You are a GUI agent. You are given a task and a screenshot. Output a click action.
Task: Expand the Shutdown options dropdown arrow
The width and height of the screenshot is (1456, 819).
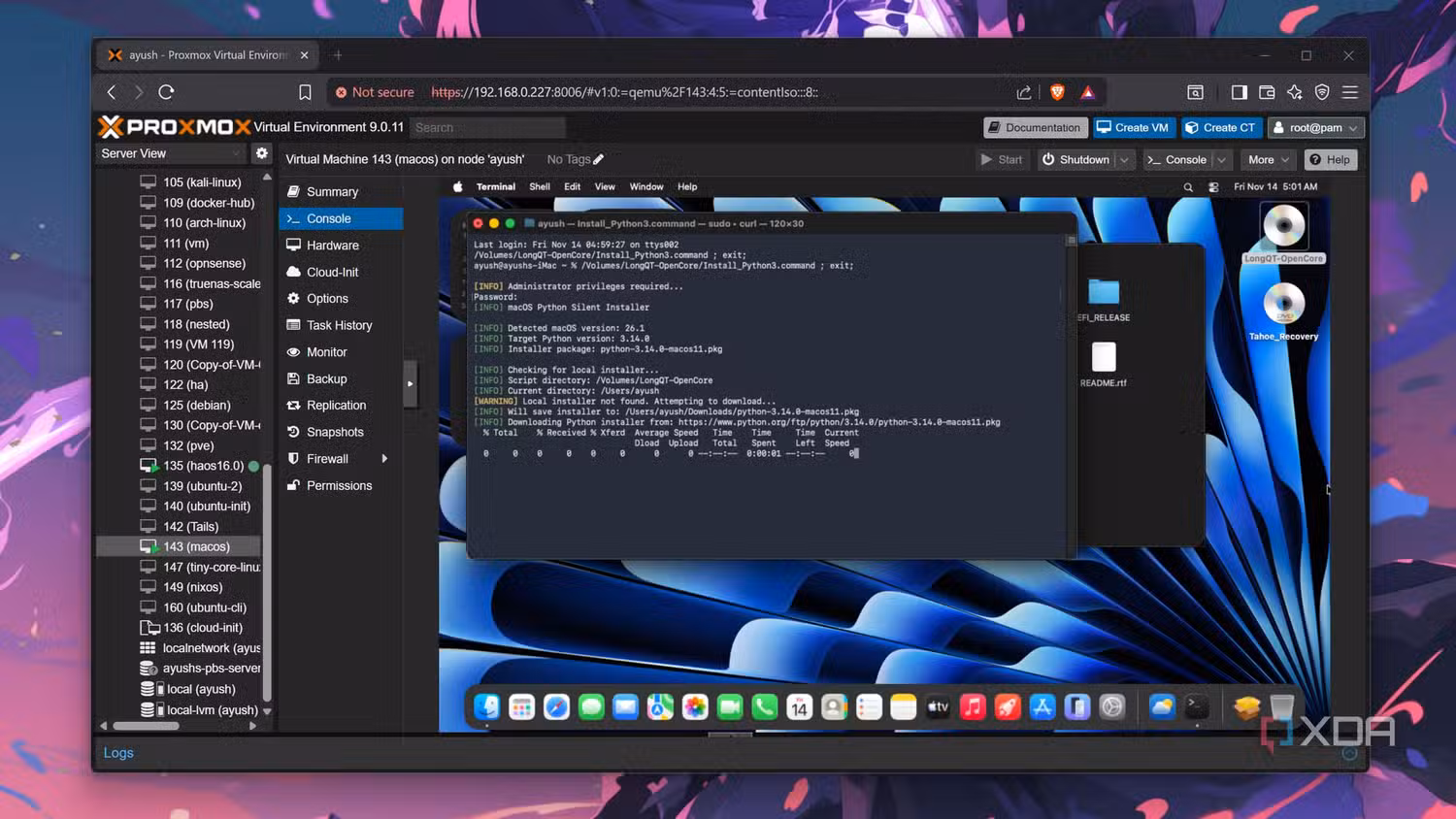(1124, 160)
